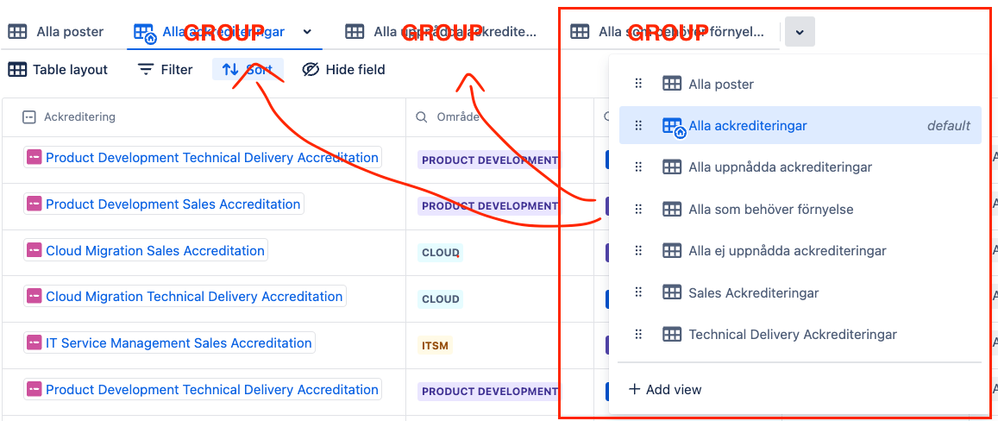Screen dimensions: 998x421
Task: Click pink record icon of Cloud Migration Sales row
Action: tap(34, 250)
